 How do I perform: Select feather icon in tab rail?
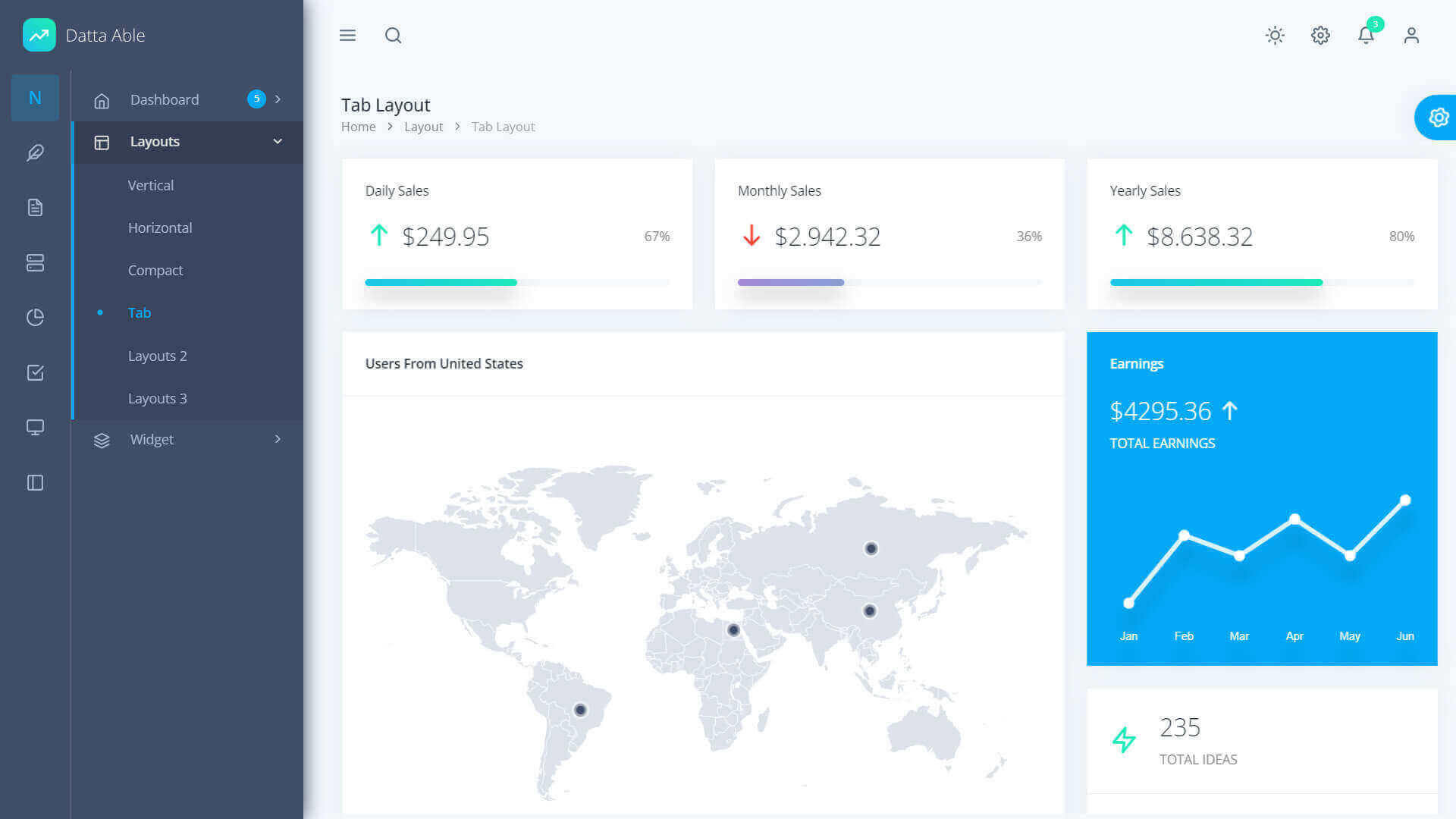pos(35,153)
